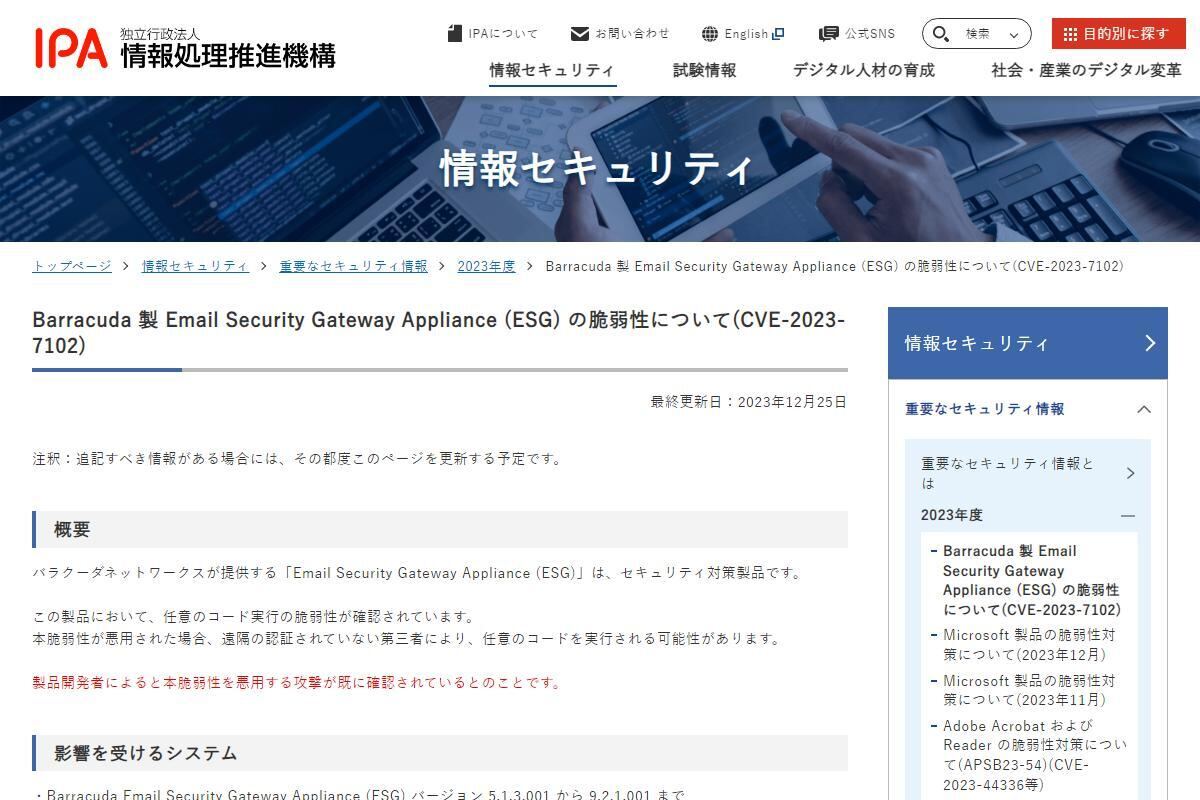
Task: Click the IPA logo in header
Action: [185, 47]
